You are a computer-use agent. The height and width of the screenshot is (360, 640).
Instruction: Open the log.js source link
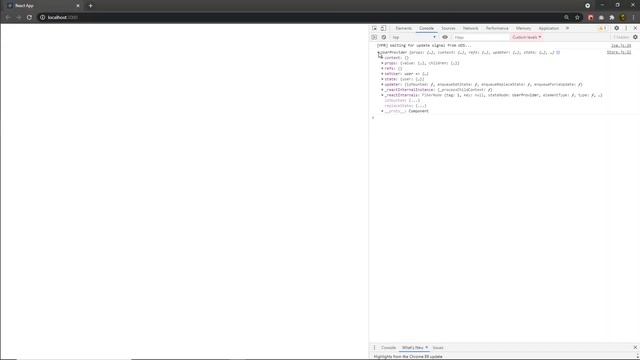pos(621,46)
